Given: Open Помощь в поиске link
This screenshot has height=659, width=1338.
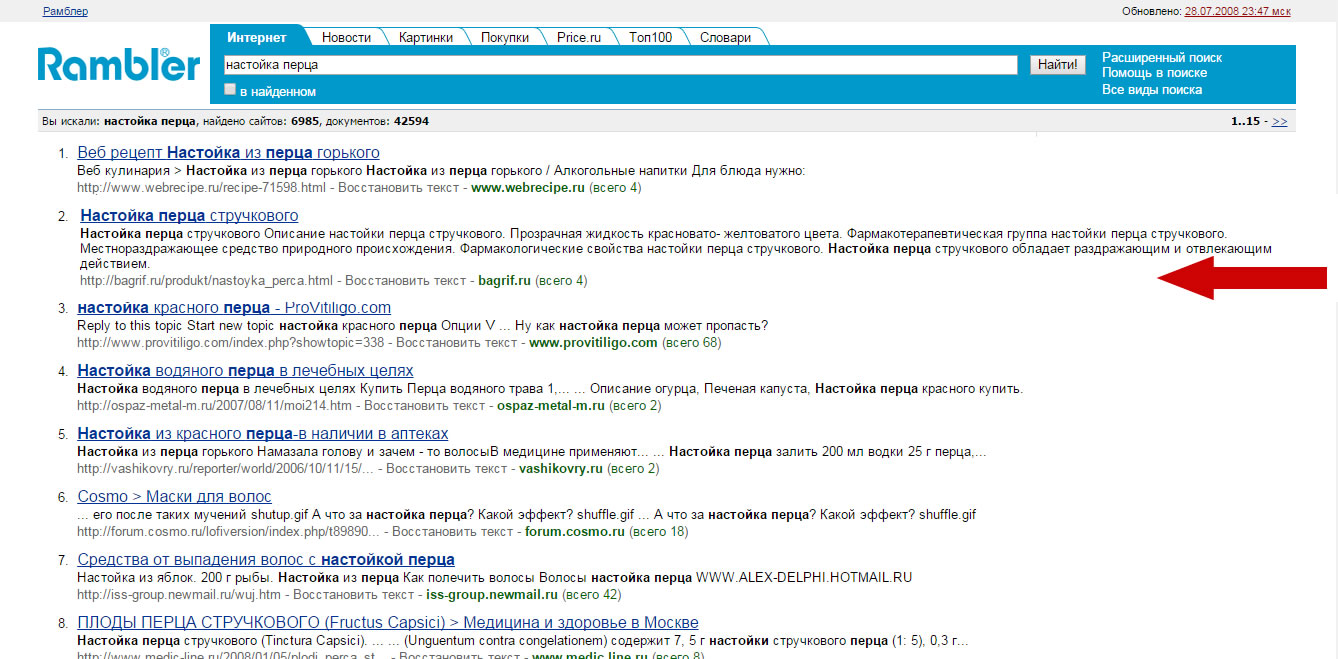Looking at the screenshot, I should tap(1154, 73).
